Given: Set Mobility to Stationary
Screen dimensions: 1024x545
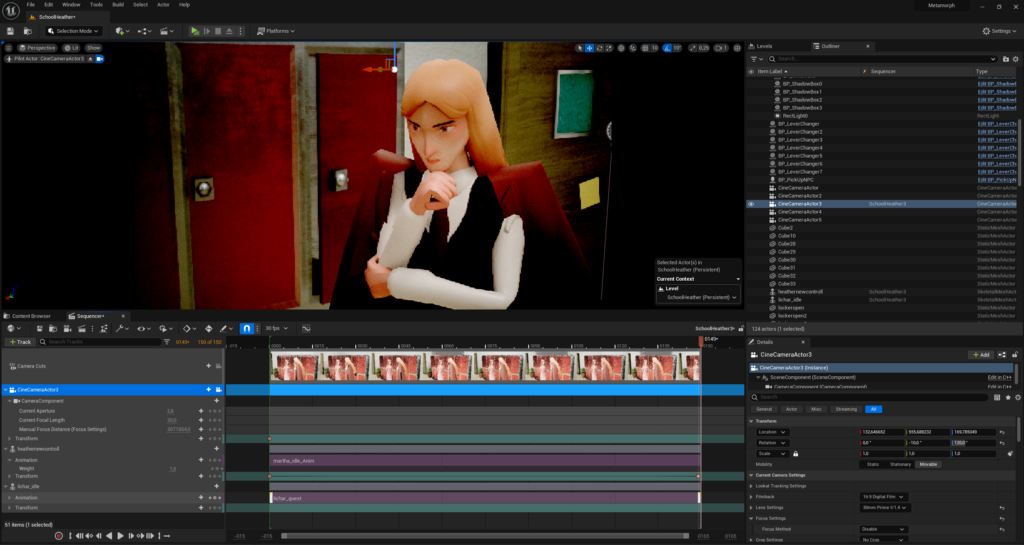Looking at the screenshot, I should [x=900, y=464].
